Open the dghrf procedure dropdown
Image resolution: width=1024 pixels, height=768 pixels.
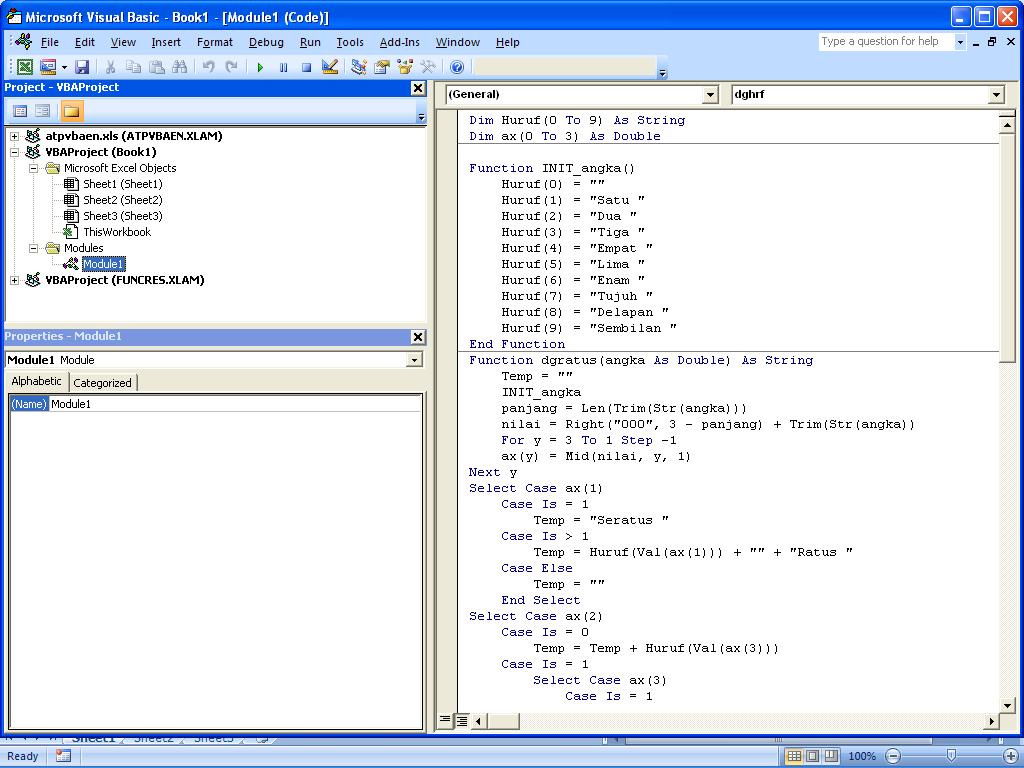tap(995, 95)
